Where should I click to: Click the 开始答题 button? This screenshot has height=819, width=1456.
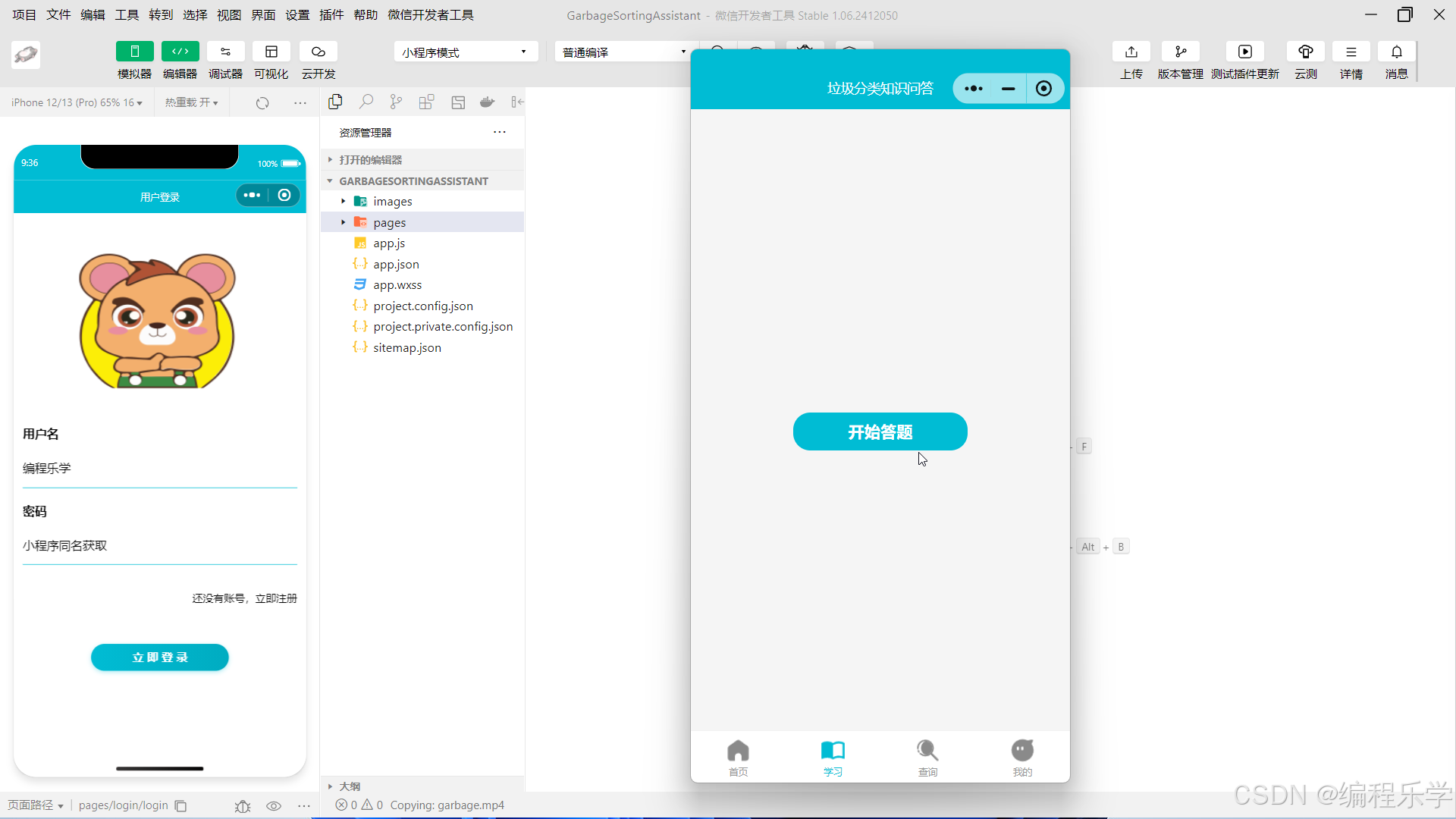point(880,432)
